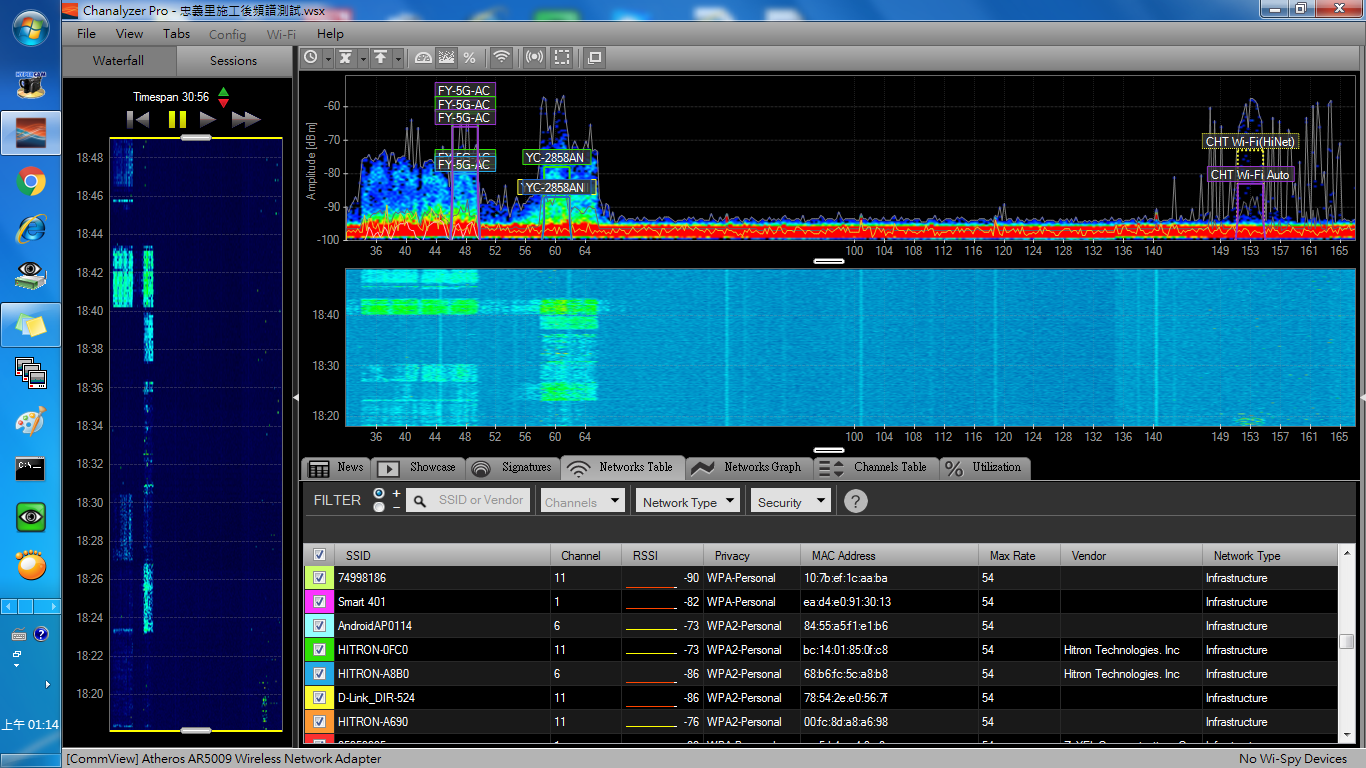Screen dimensions: 1366x768
Task: Open the News tab
Action: [x=336, y=467]
